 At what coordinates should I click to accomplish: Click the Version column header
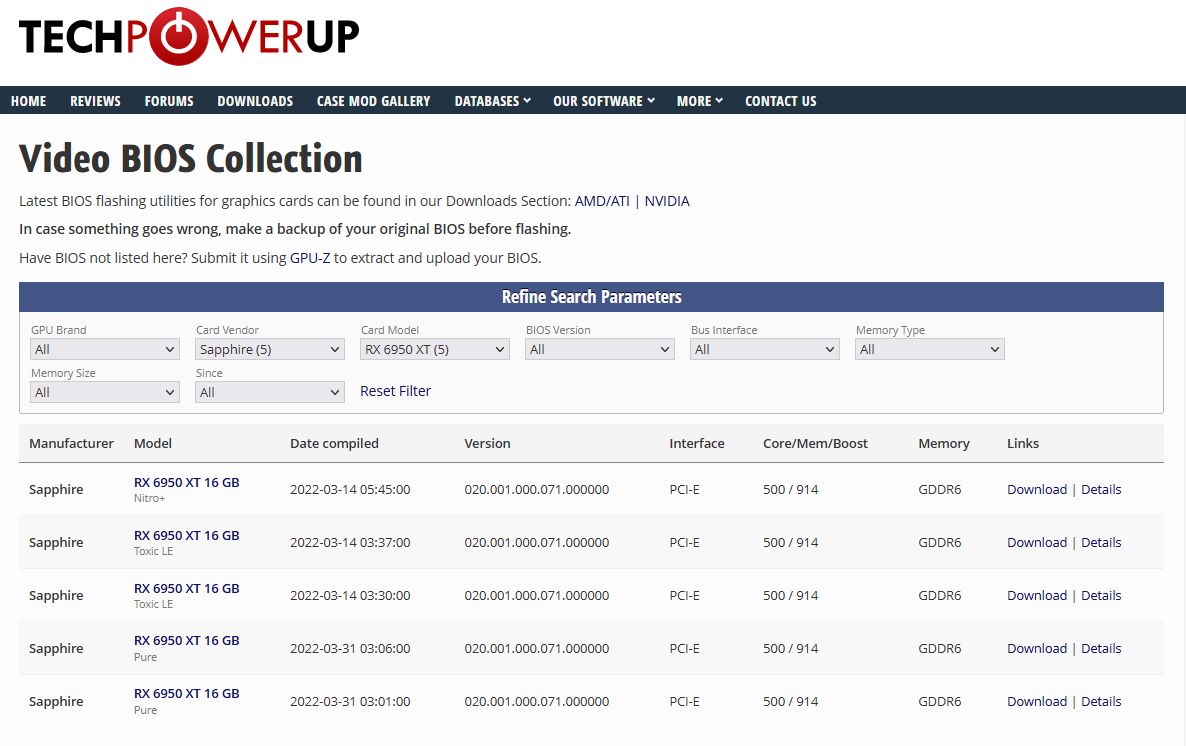point(487,443)
